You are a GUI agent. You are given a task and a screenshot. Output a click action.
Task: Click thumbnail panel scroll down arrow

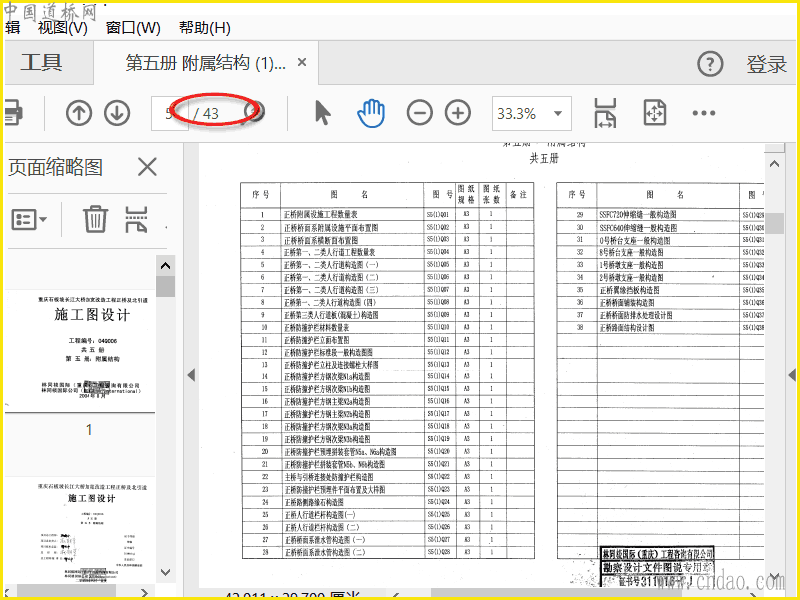(x=165, y=572)
